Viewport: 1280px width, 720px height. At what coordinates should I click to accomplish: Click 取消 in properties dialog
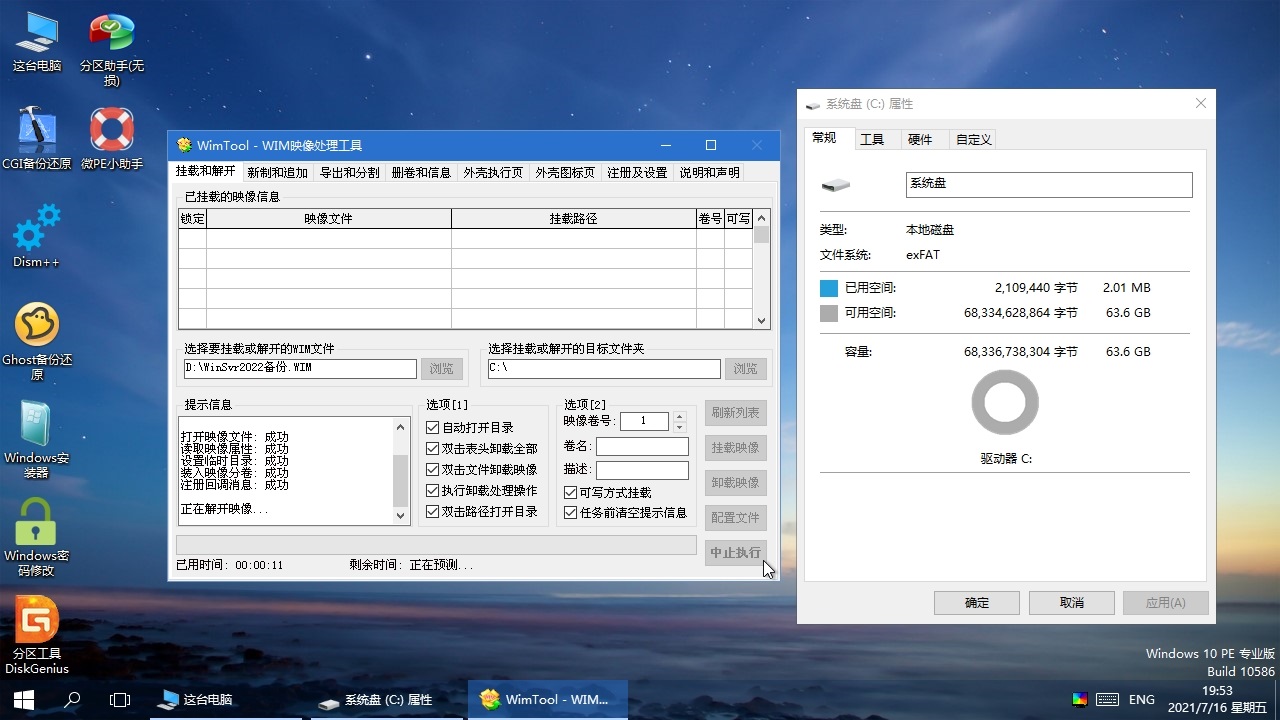pyautogui.click(x=1071, y=602)
